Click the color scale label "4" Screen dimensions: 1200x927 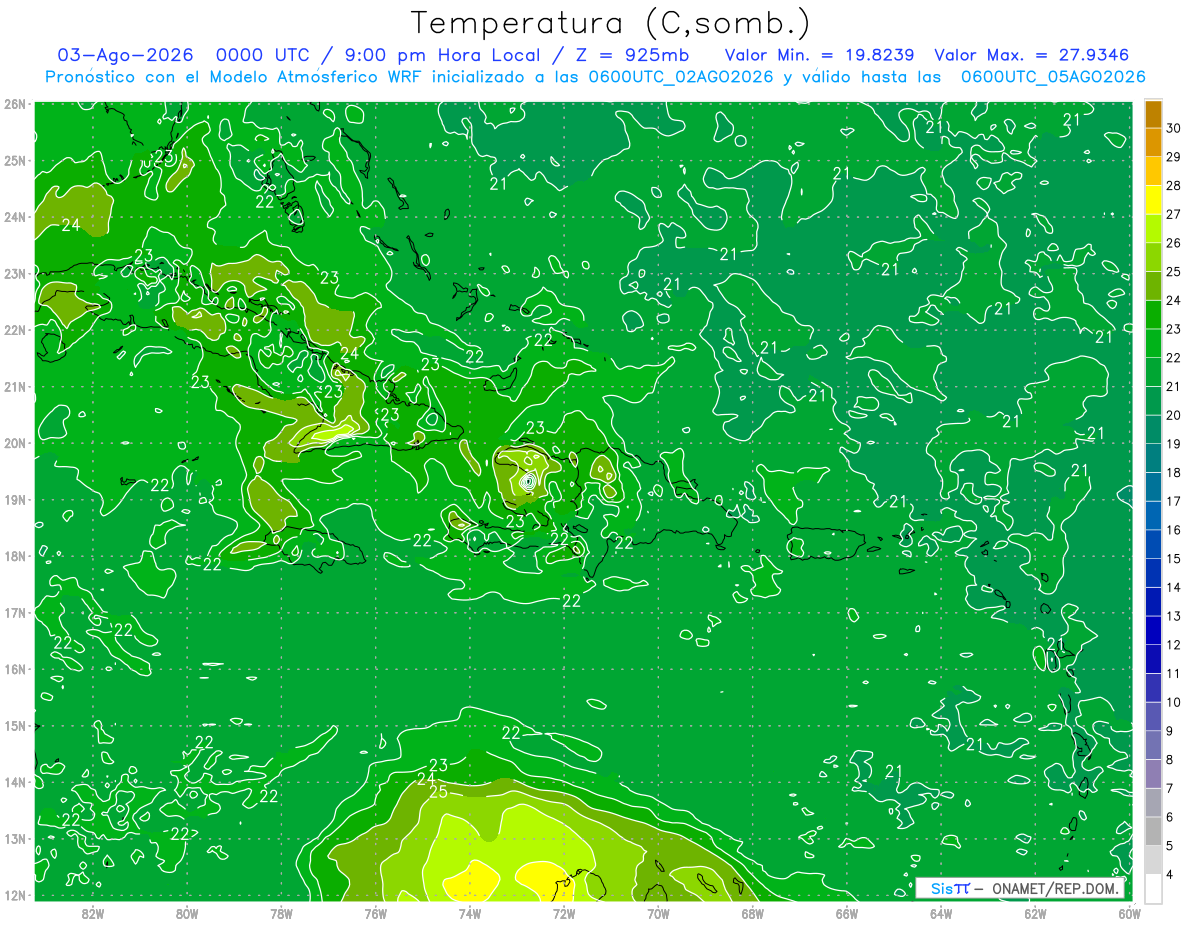coord(1170,874)
